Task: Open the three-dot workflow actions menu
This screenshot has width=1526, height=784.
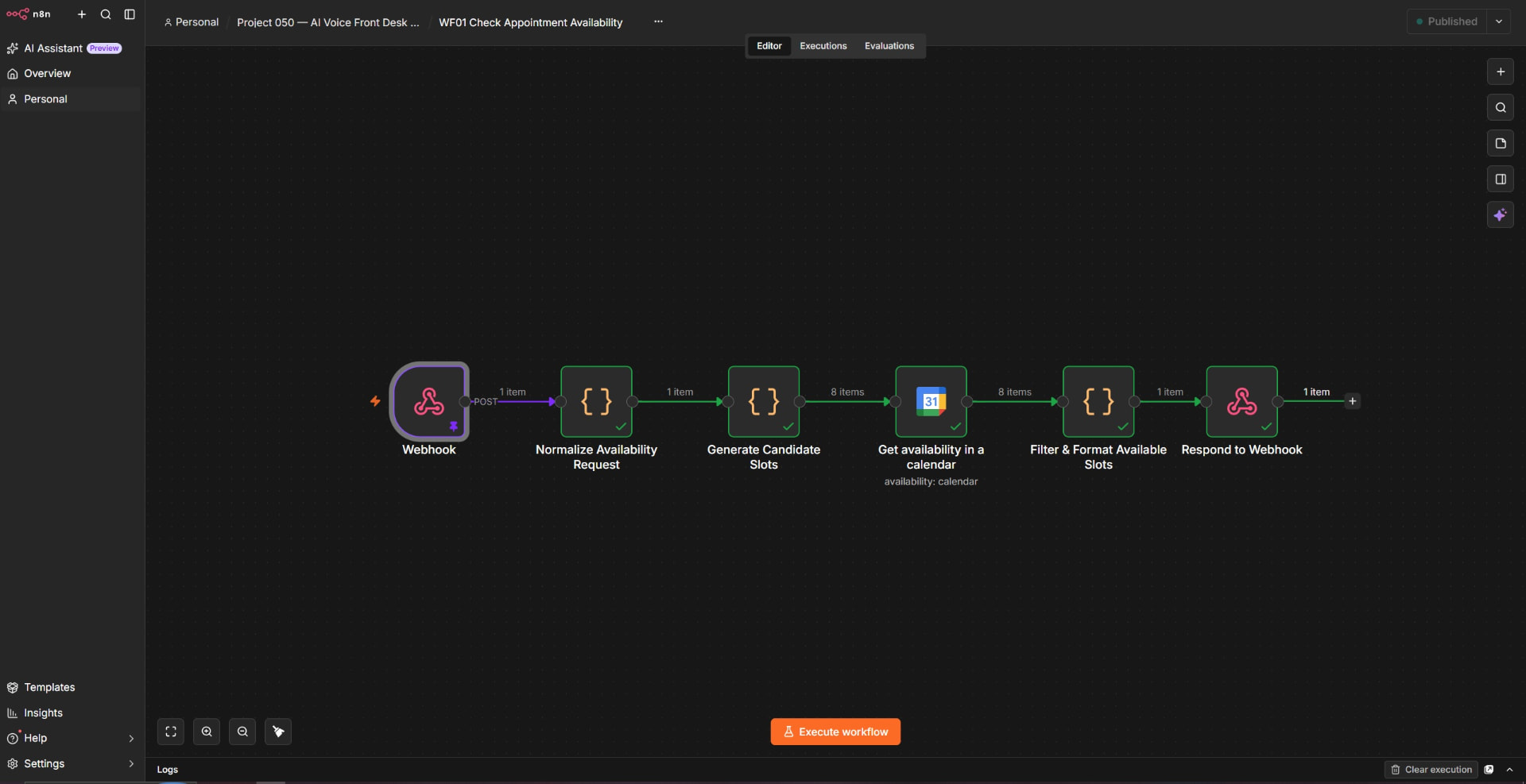Action: 658,21
